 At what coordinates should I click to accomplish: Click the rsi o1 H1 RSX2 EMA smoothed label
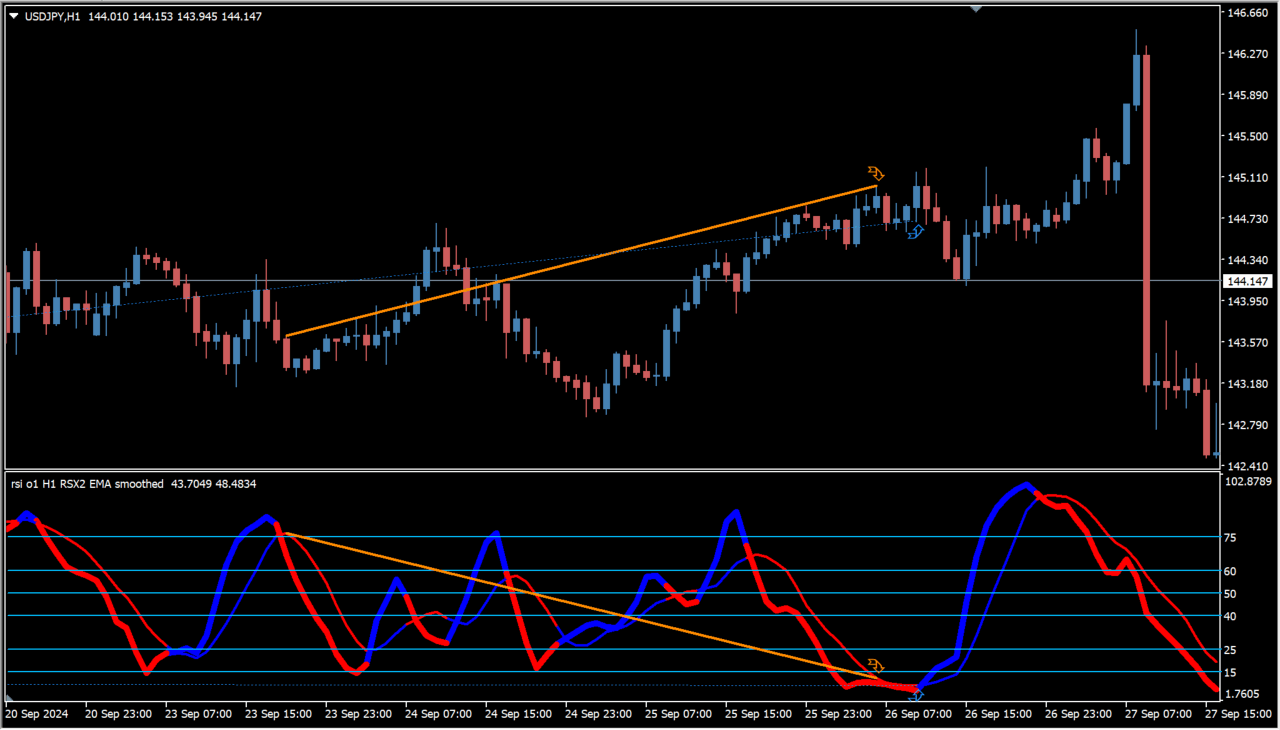(87, 484)
